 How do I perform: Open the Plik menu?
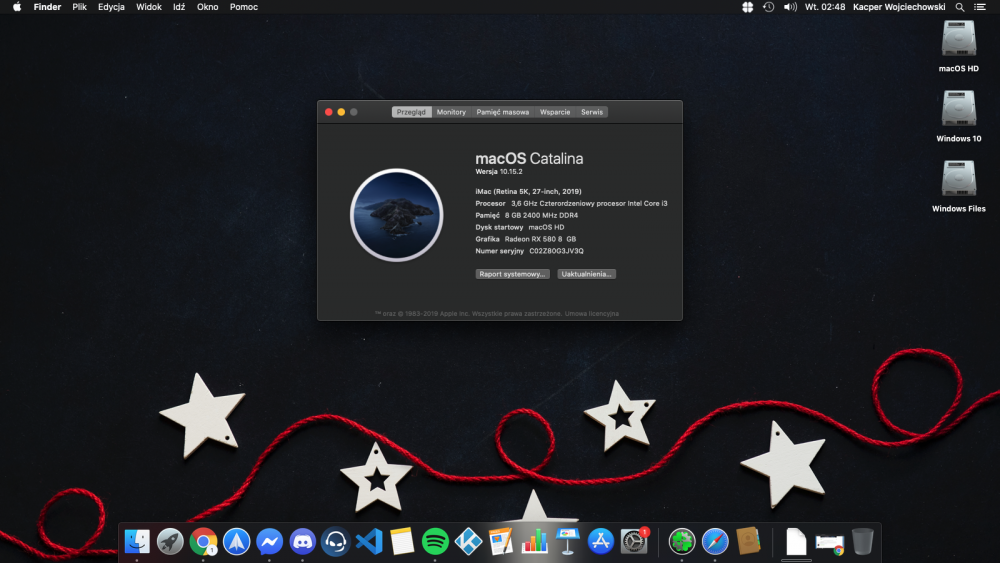point(80,7)
